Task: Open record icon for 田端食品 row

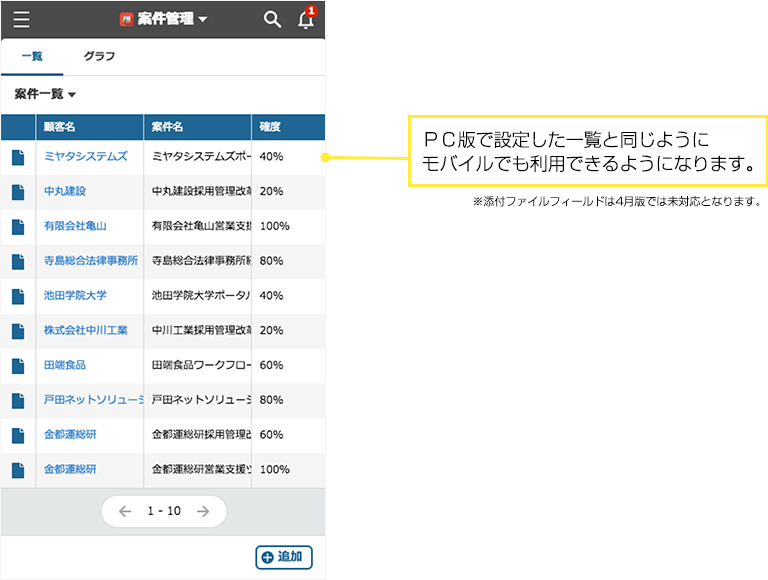Action: (x=18, y=366)
